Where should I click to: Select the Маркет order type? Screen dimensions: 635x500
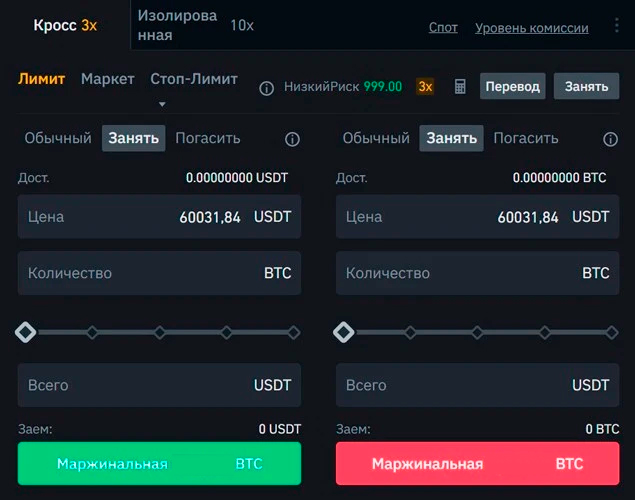coord(108,79)
